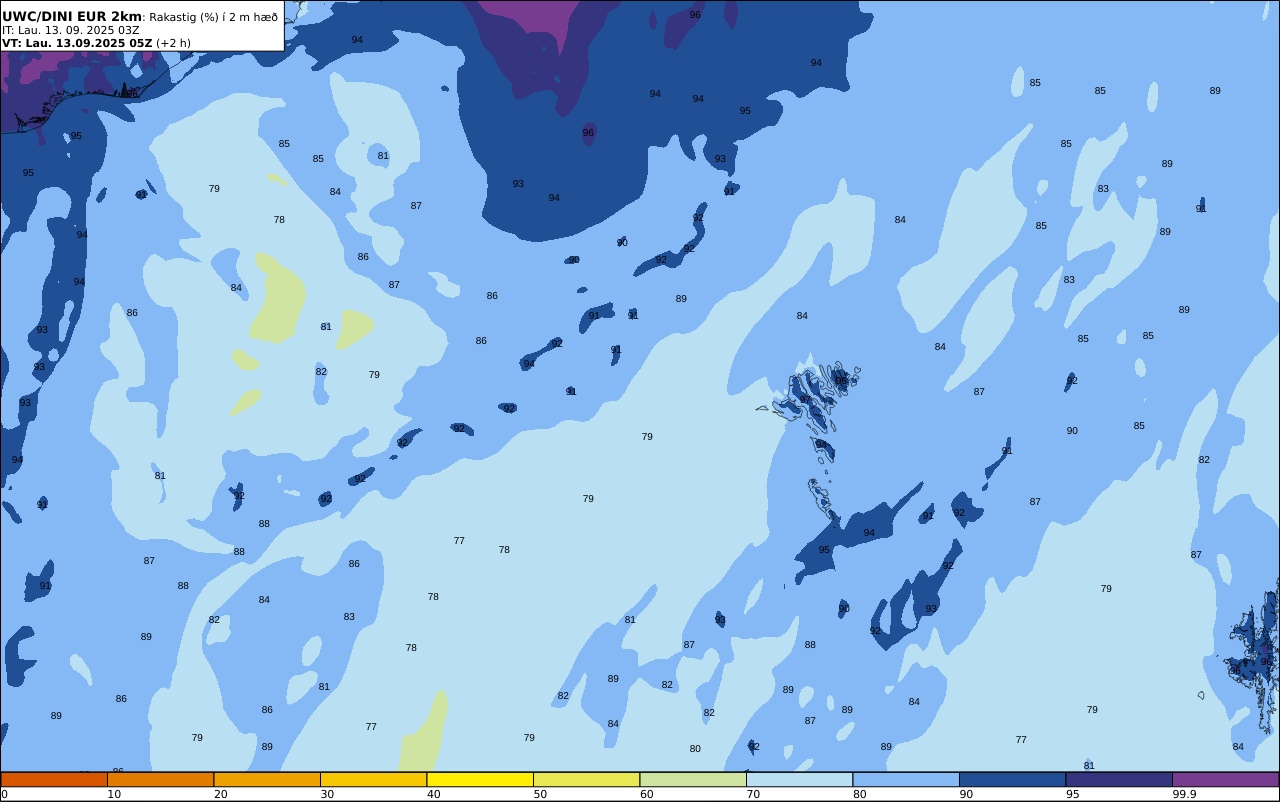Image resolution: width=1280 pixels, height=802 pixels.
Task: Click the legend tick label '30'
Action: tap(327, 794)
